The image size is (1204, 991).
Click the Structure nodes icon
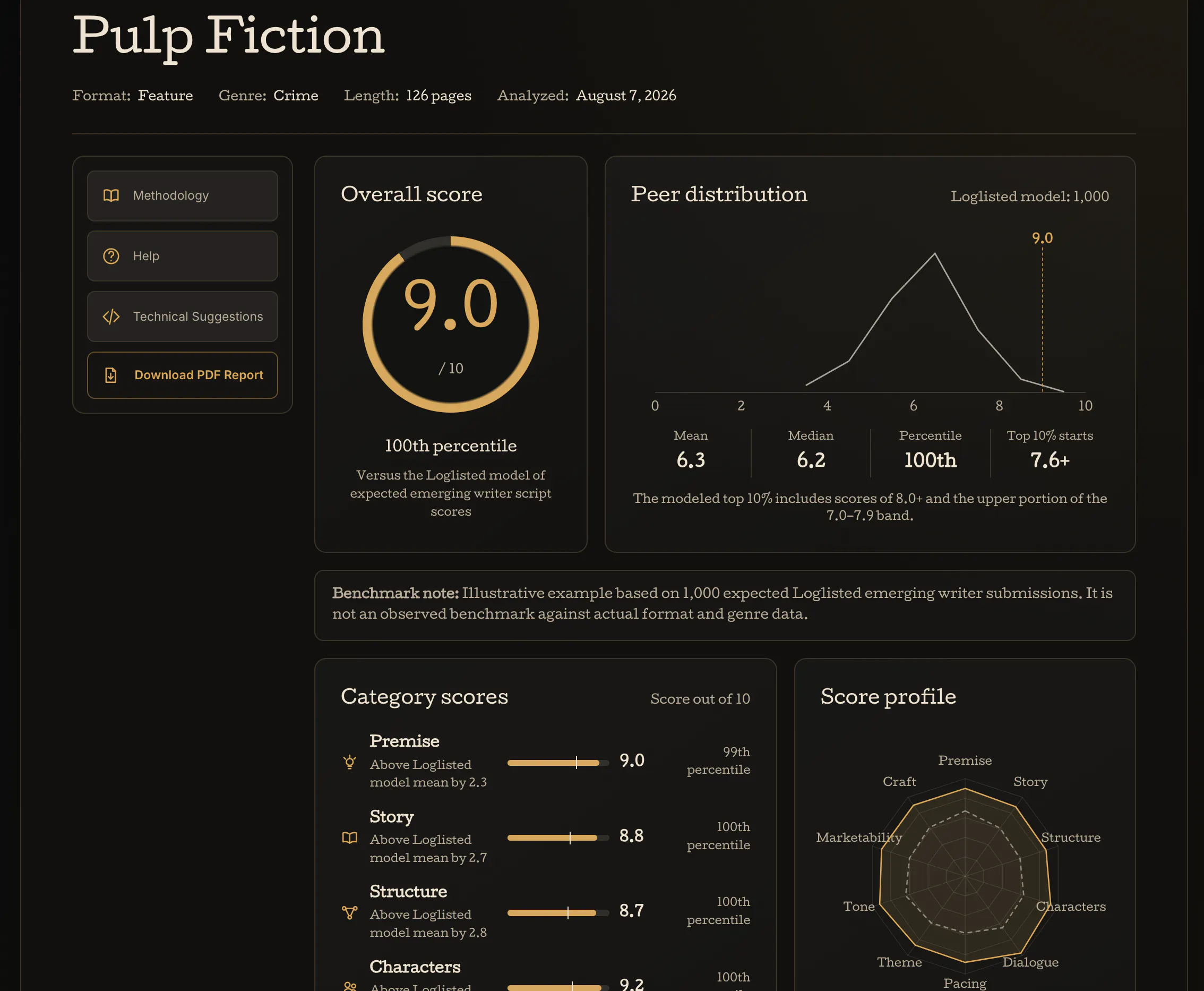pos(350,912)
